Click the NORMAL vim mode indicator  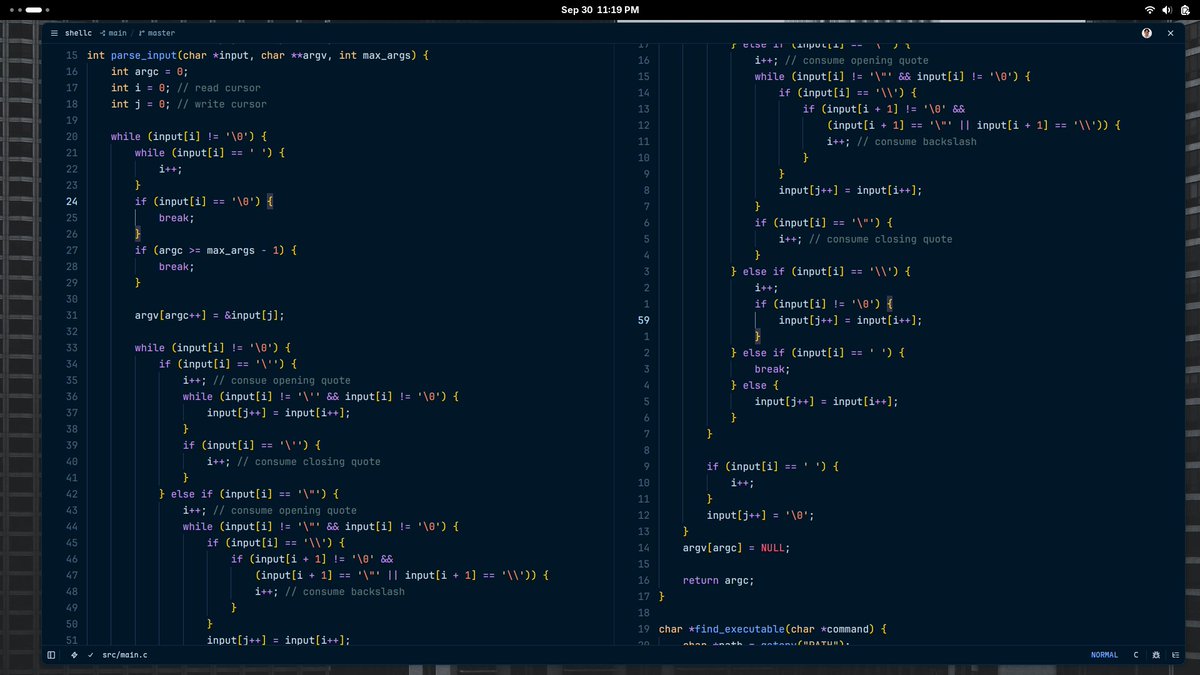coord(1104,655)
